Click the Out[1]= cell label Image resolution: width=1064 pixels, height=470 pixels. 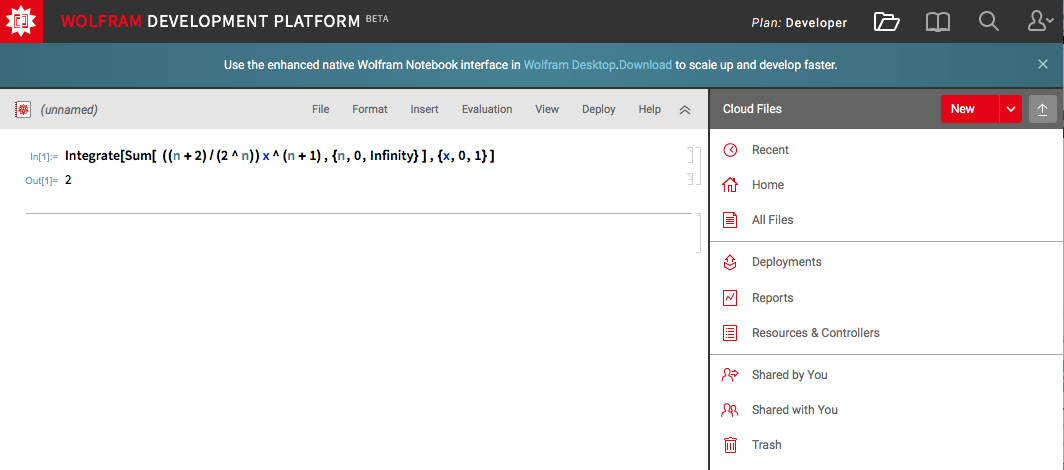pos(41,181)
